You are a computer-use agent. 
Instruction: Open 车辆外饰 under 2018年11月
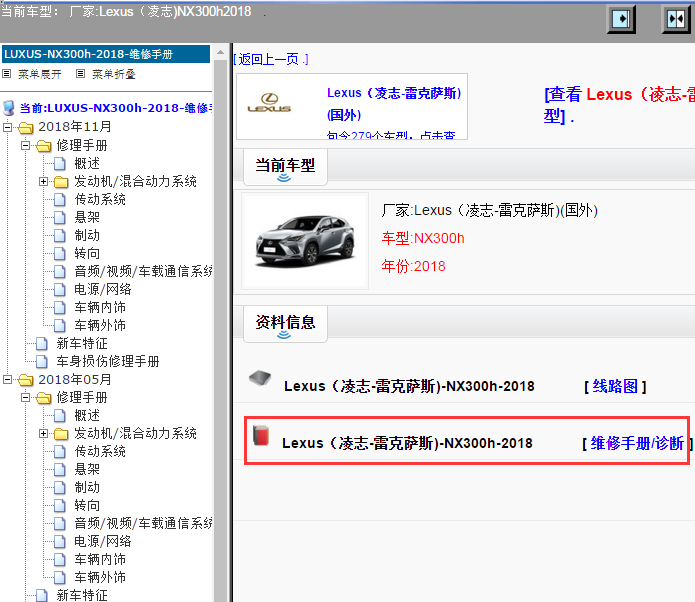coord(100,325)
